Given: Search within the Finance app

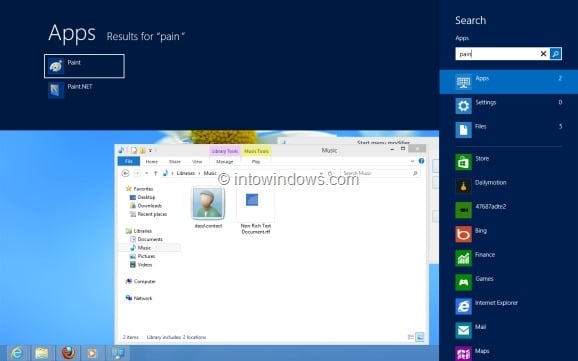Looking at the screenshot, I should tap(509, 258).
